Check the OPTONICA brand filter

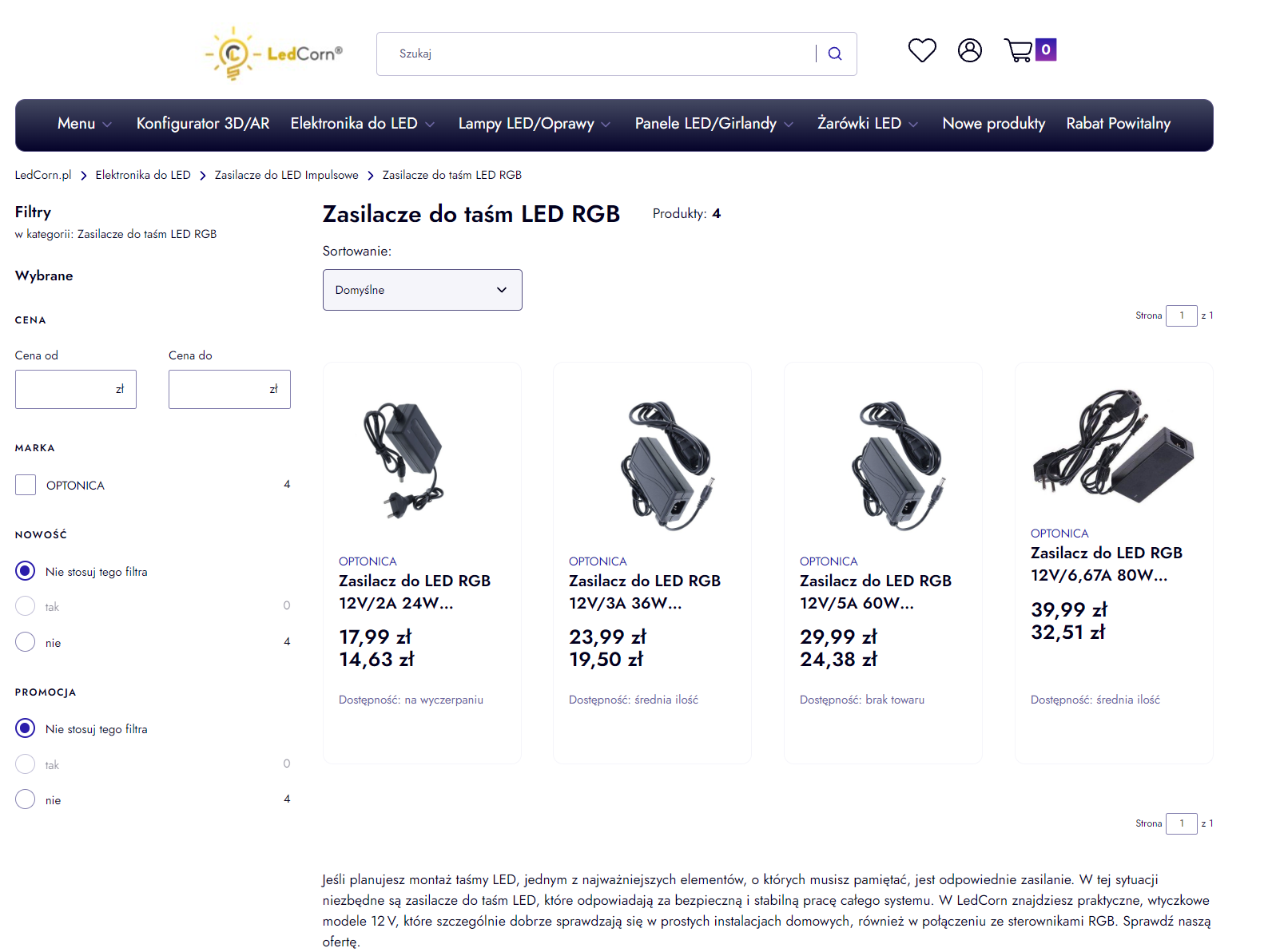(25, 484)
